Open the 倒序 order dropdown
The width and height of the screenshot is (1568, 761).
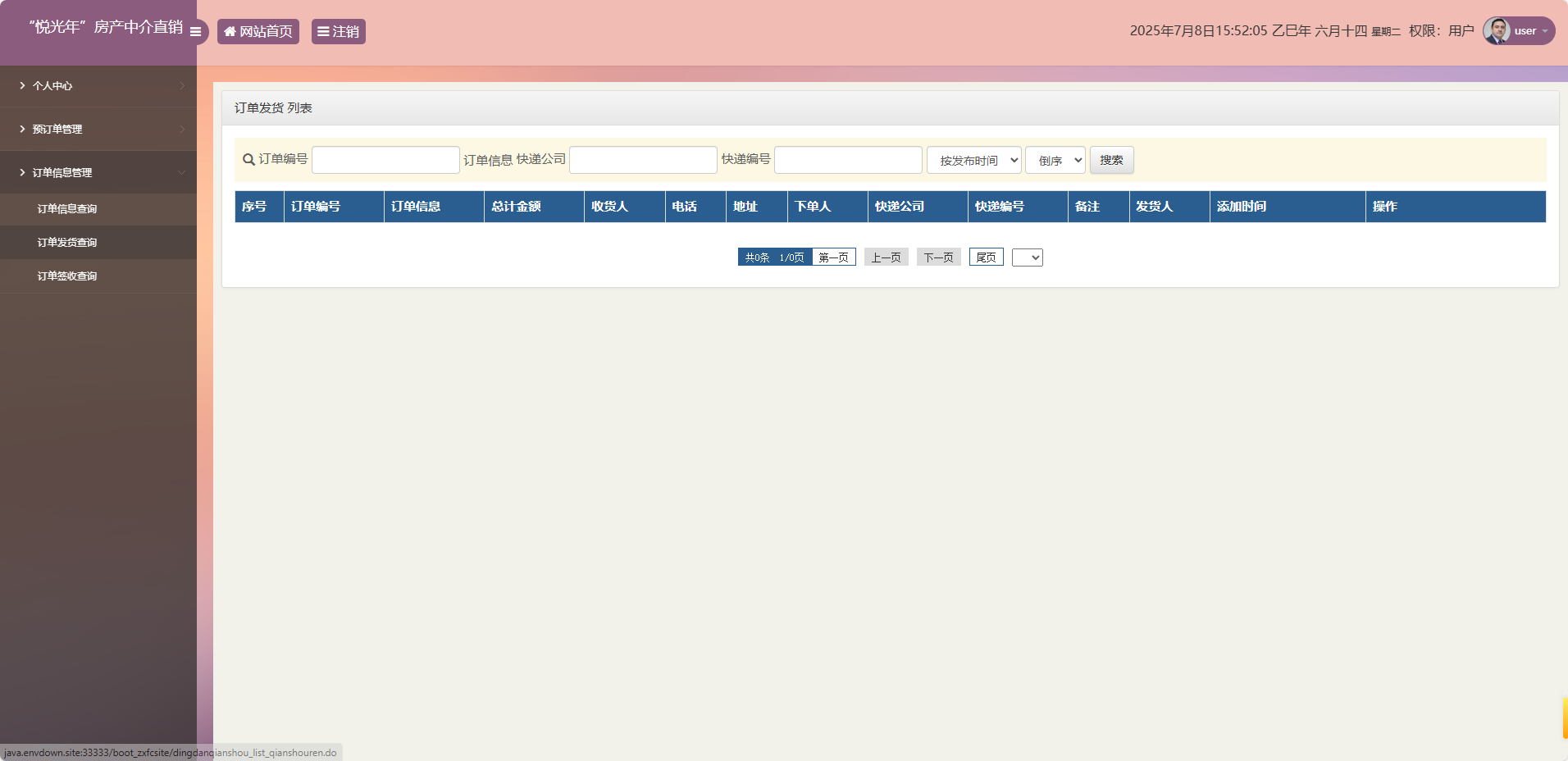[1055, 160]
